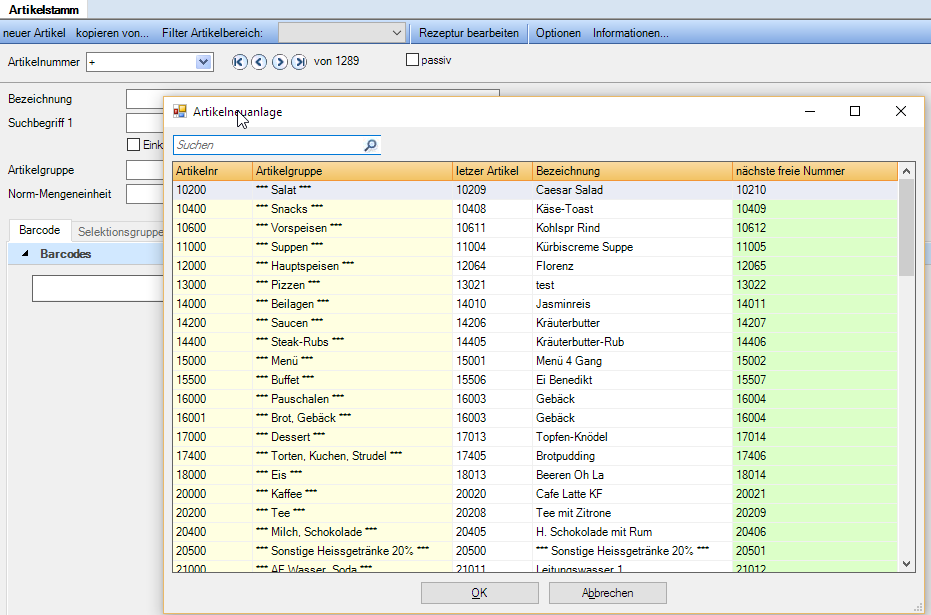This screenshot has height=615, width=931.
Task: Click the article list vertical scrollbar thumb
Action: 906,227
